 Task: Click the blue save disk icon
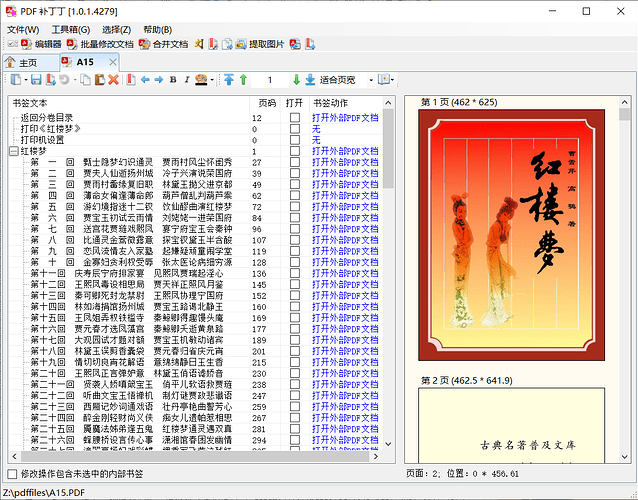tap(36, 80)
